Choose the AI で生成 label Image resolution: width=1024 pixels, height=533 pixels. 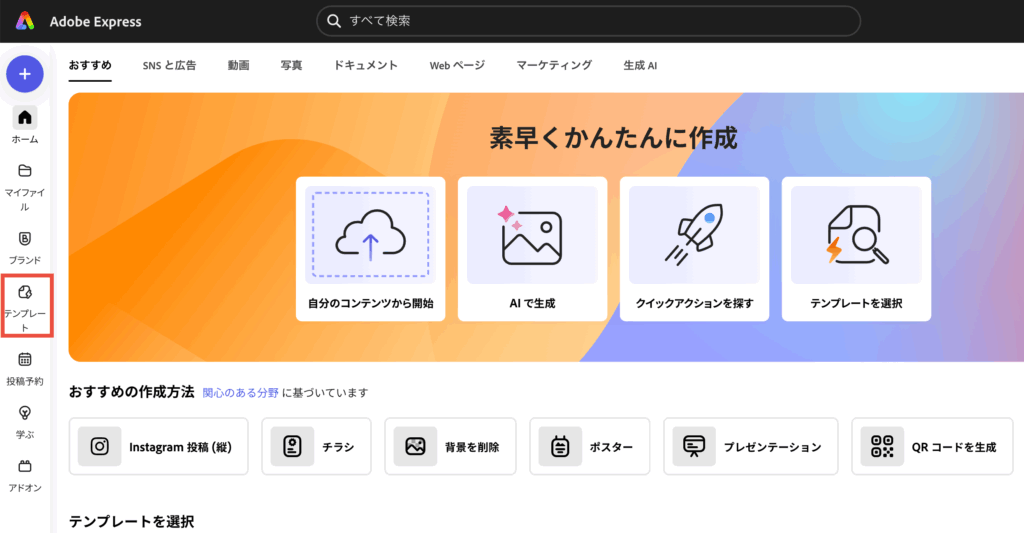coord(532,303)
